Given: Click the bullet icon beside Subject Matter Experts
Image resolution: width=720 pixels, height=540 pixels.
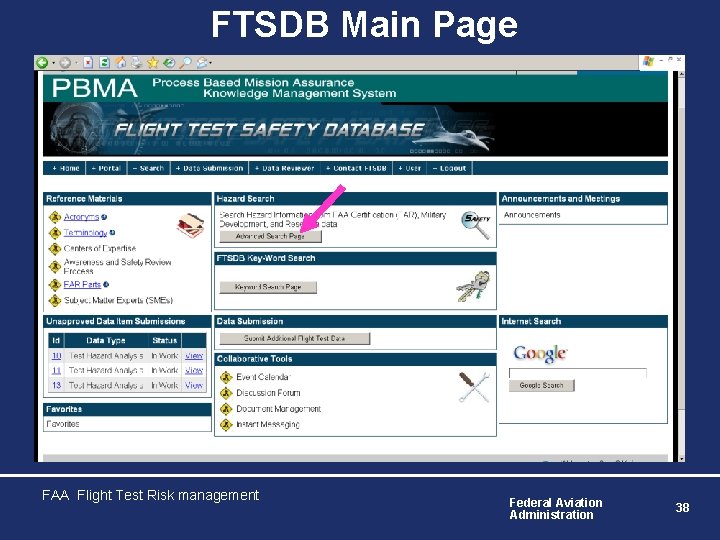Looking at the screenshot, I should (55, 301).
